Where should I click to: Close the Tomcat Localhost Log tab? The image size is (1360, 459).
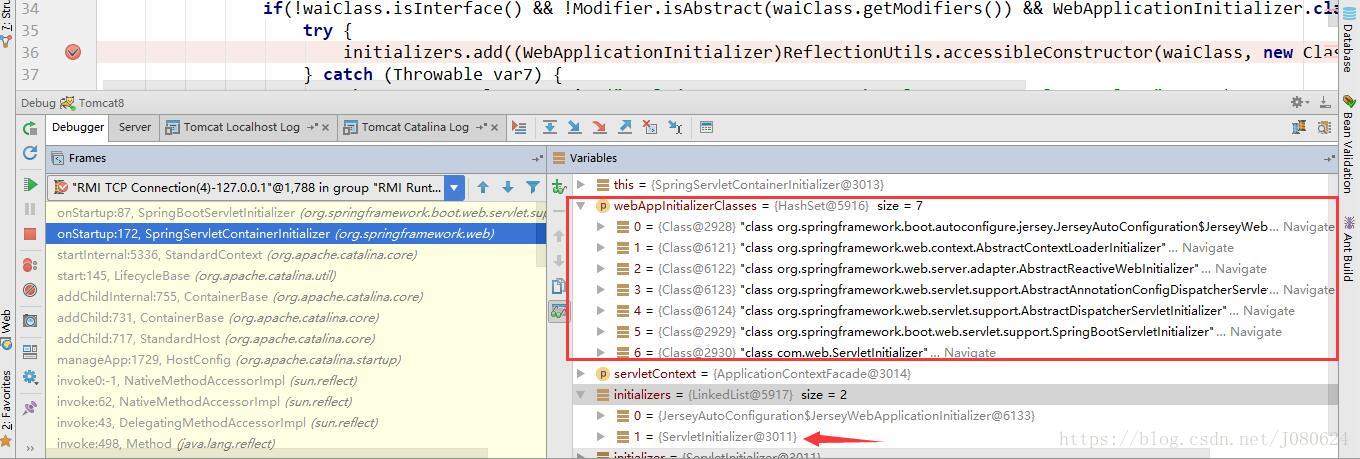click(326, 127)
